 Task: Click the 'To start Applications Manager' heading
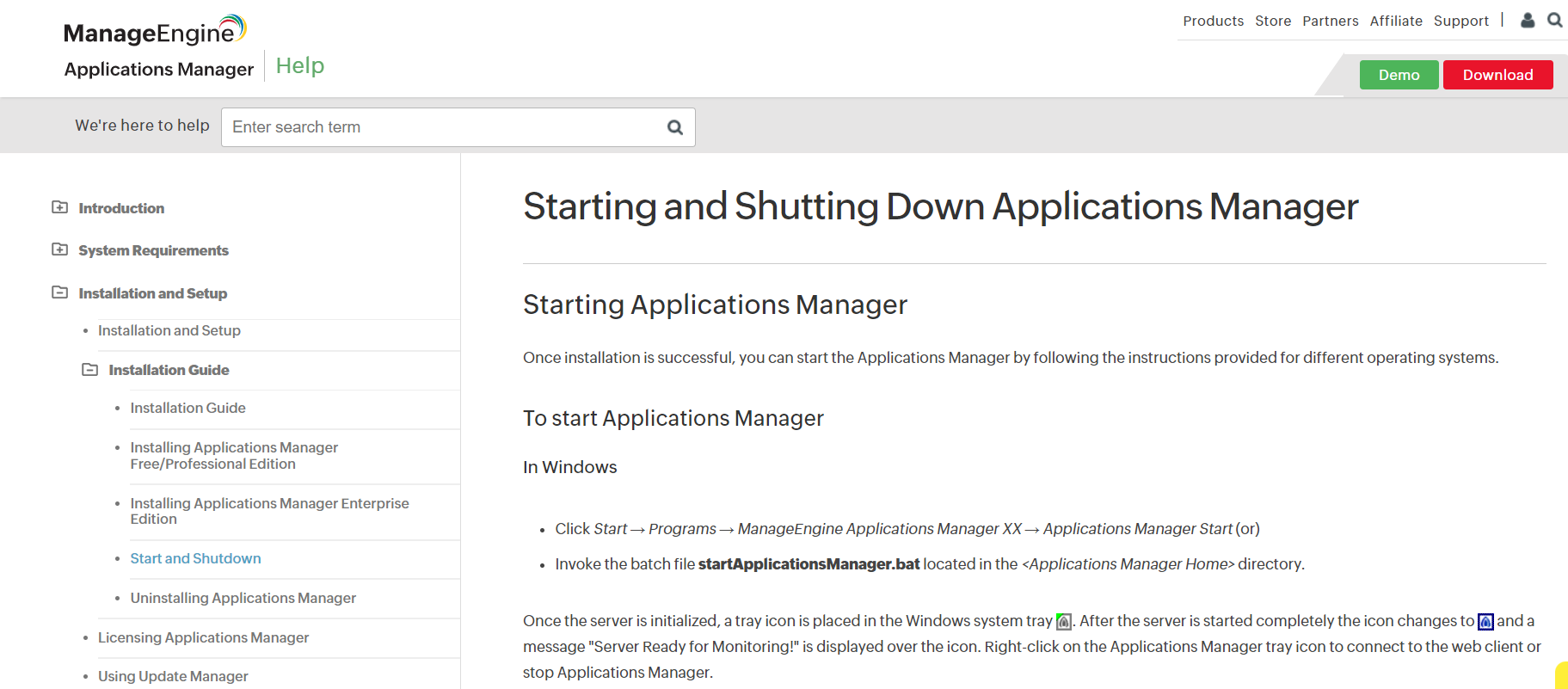point(673,418)
